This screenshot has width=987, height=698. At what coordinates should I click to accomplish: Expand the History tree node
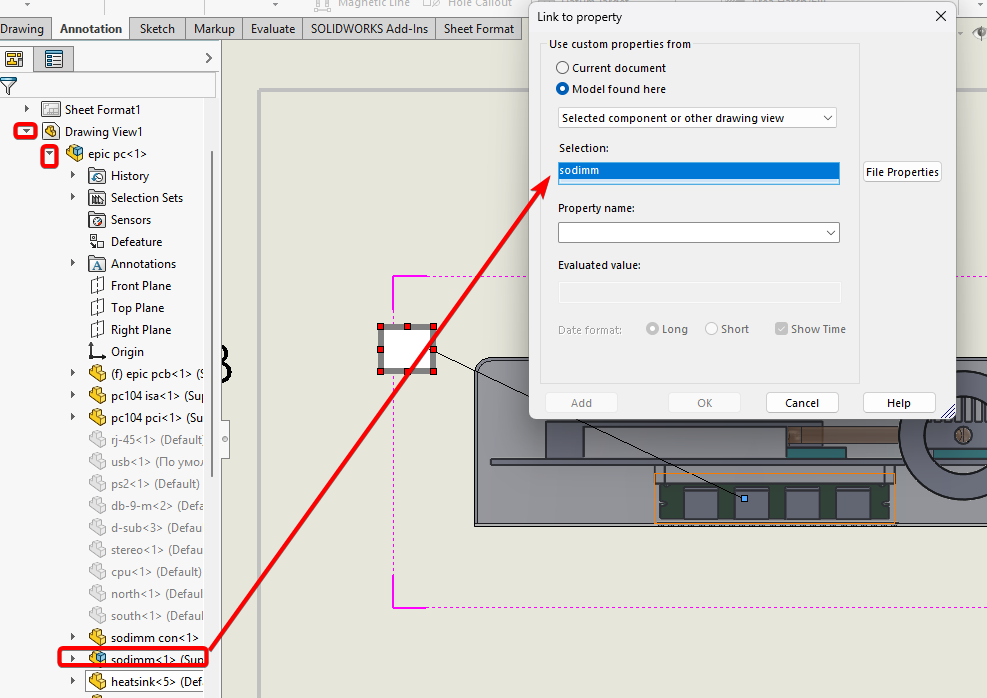(x=73, y=175)
